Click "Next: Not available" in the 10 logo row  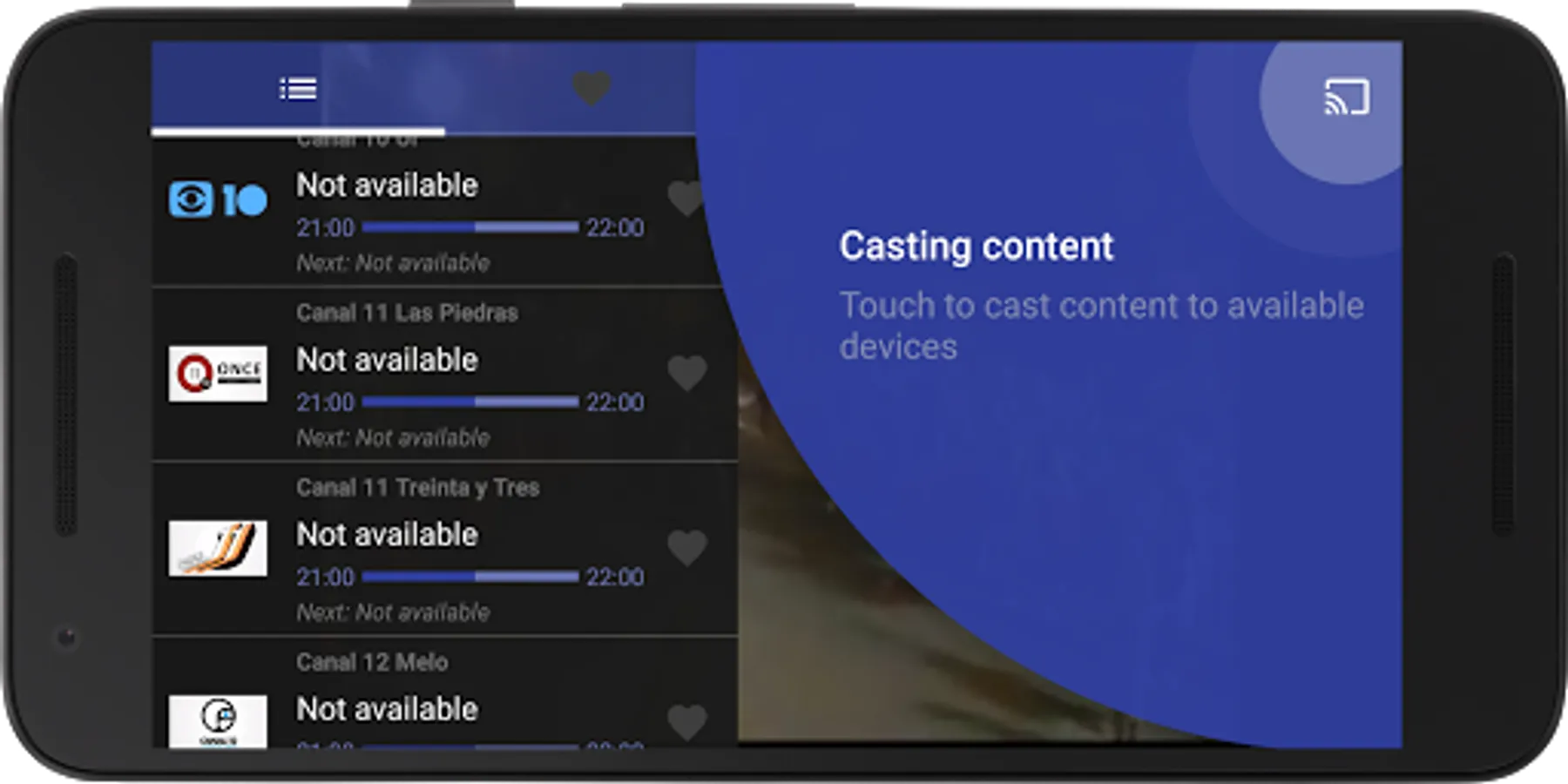393,263
